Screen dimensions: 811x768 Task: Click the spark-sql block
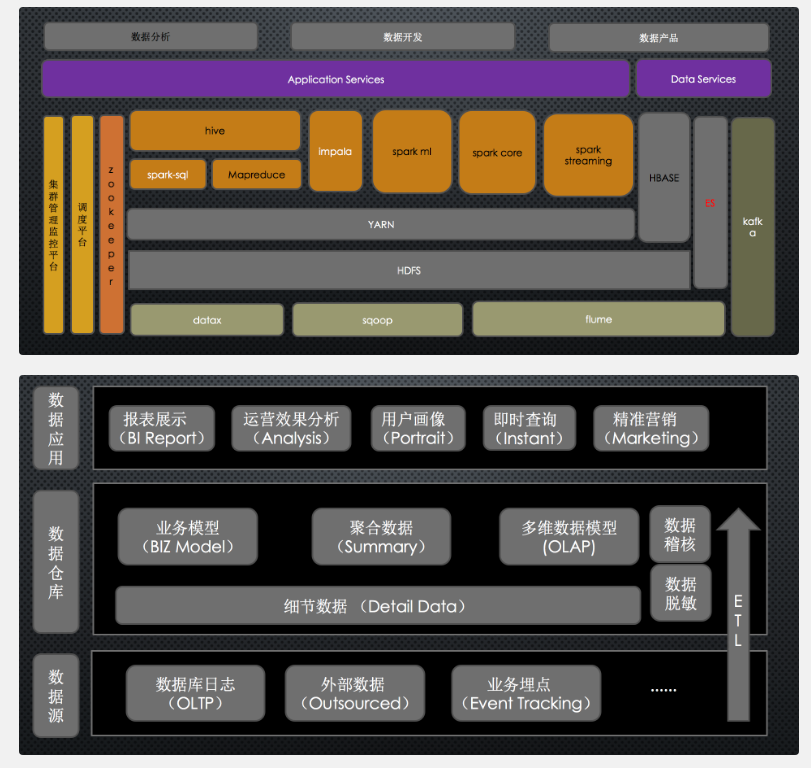point(168,175)
